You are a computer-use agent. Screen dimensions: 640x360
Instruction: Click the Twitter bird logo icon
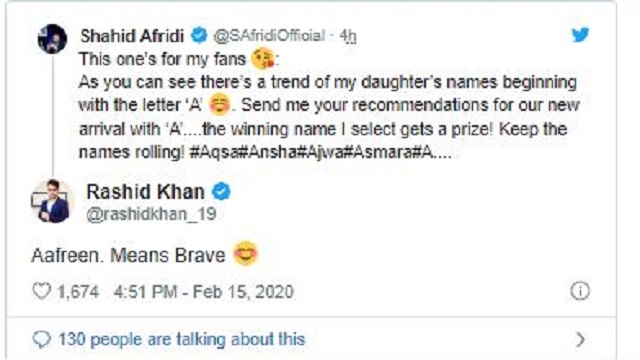point(580,35)
